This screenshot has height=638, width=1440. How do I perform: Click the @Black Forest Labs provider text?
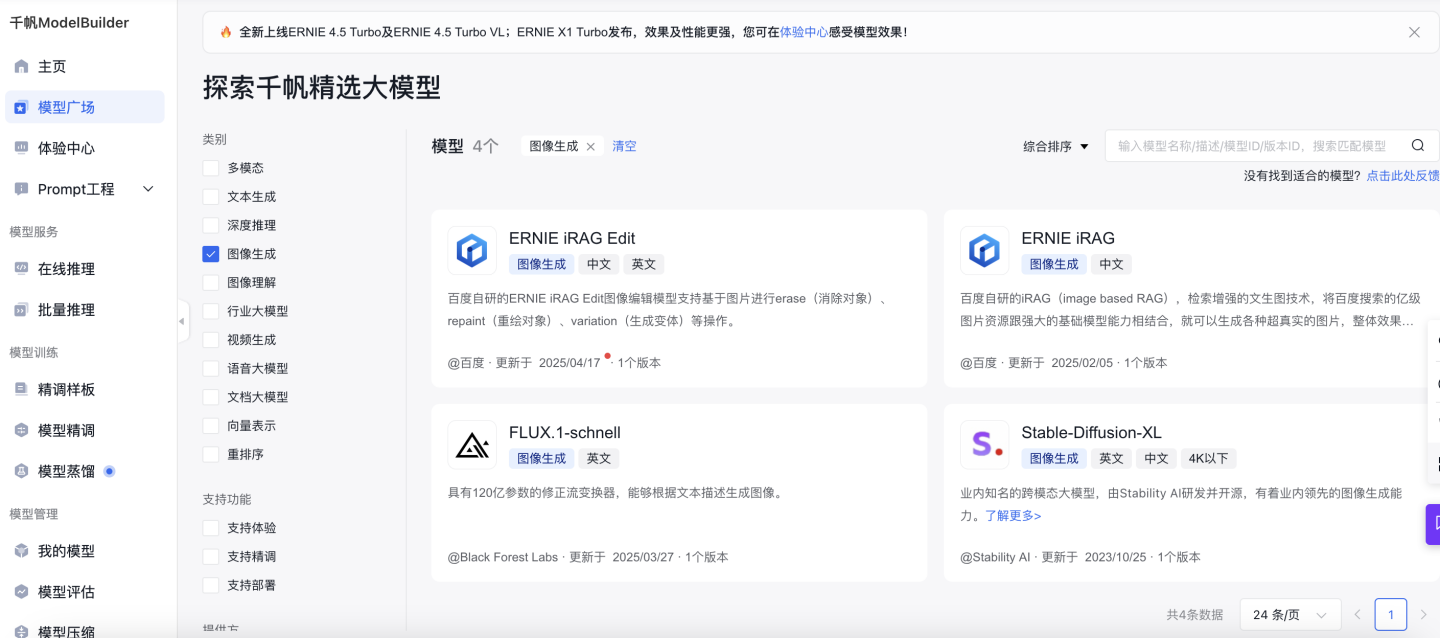click(503, 557)
